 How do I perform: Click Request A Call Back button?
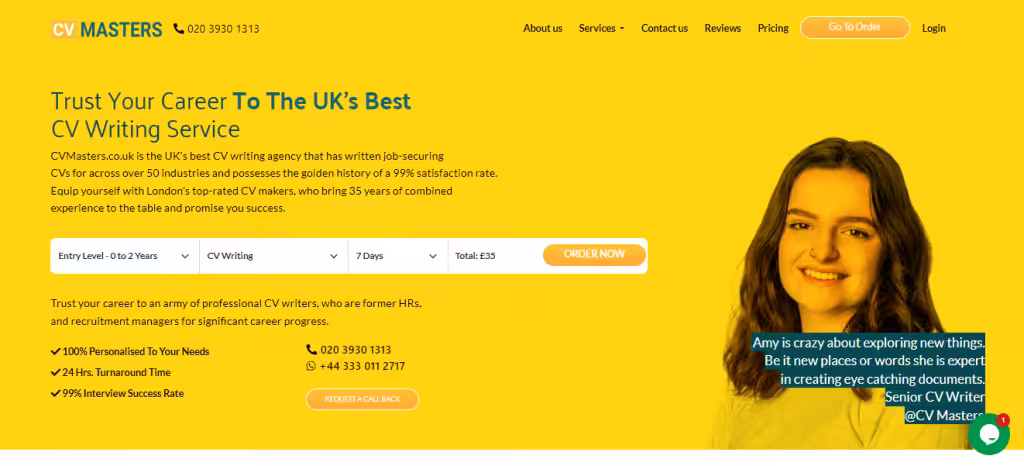[362, 399]
